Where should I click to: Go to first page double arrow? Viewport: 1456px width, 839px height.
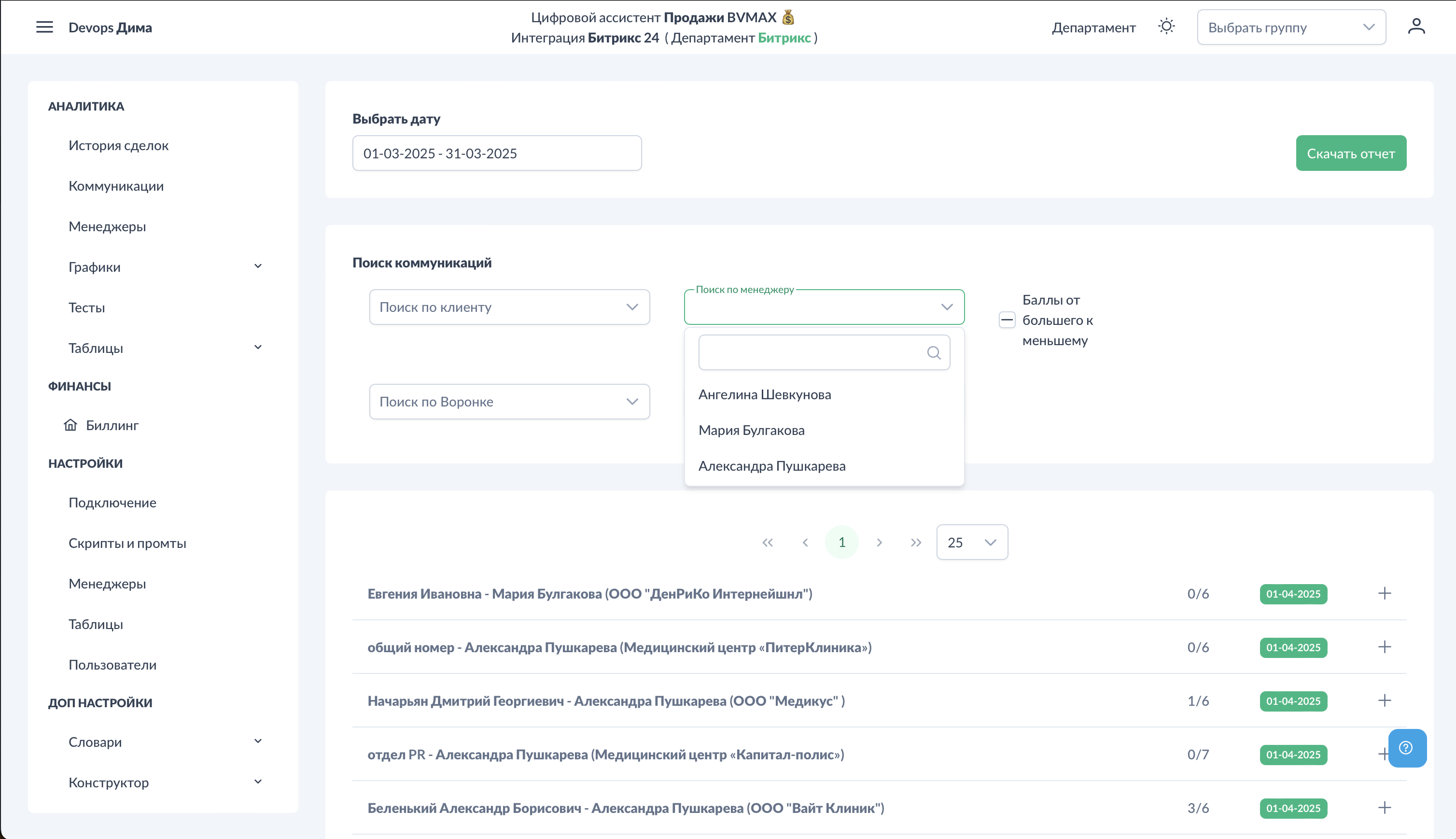(768, 542)
